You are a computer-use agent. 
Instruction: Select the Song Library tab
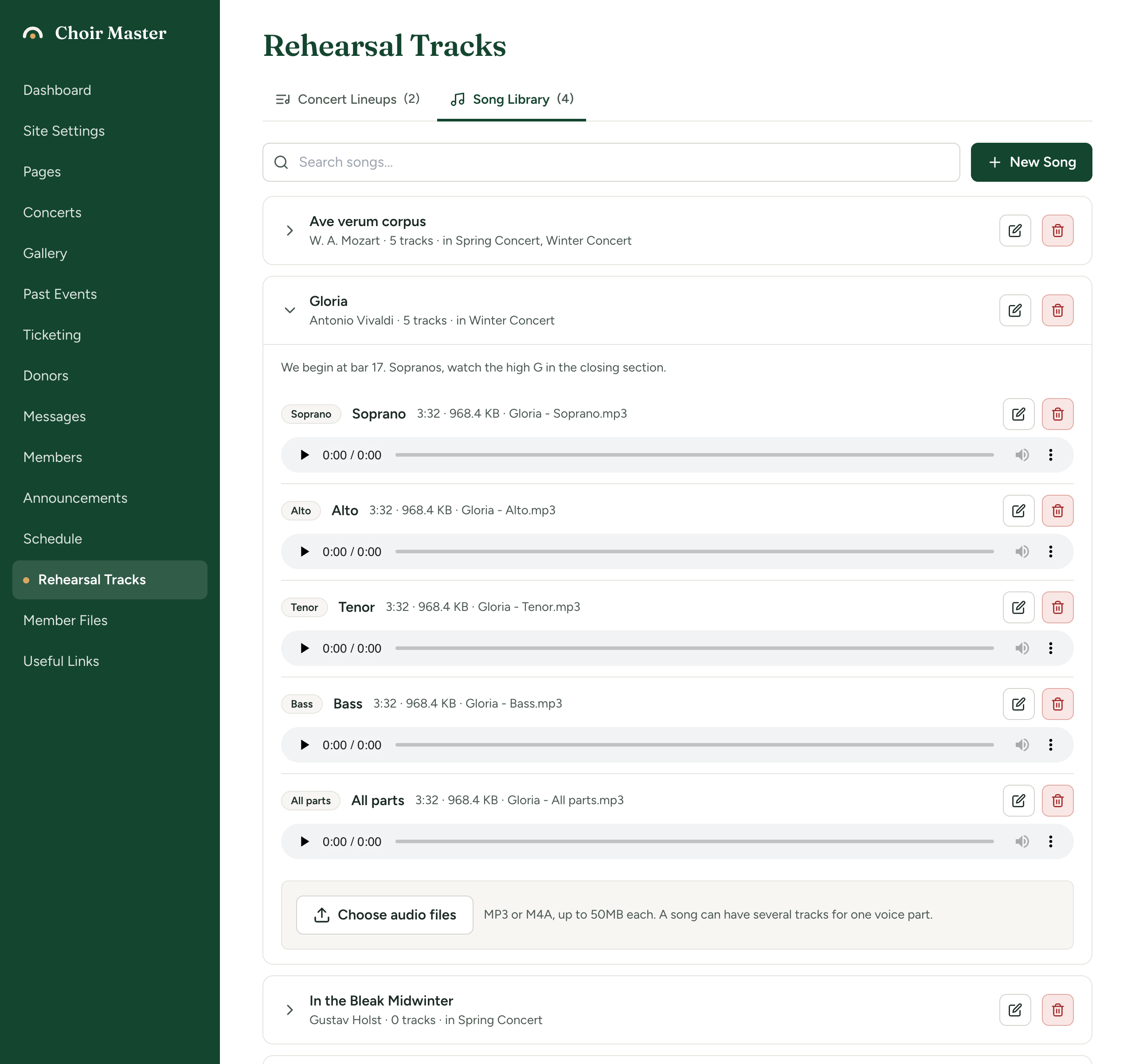[x=512, y=99]
